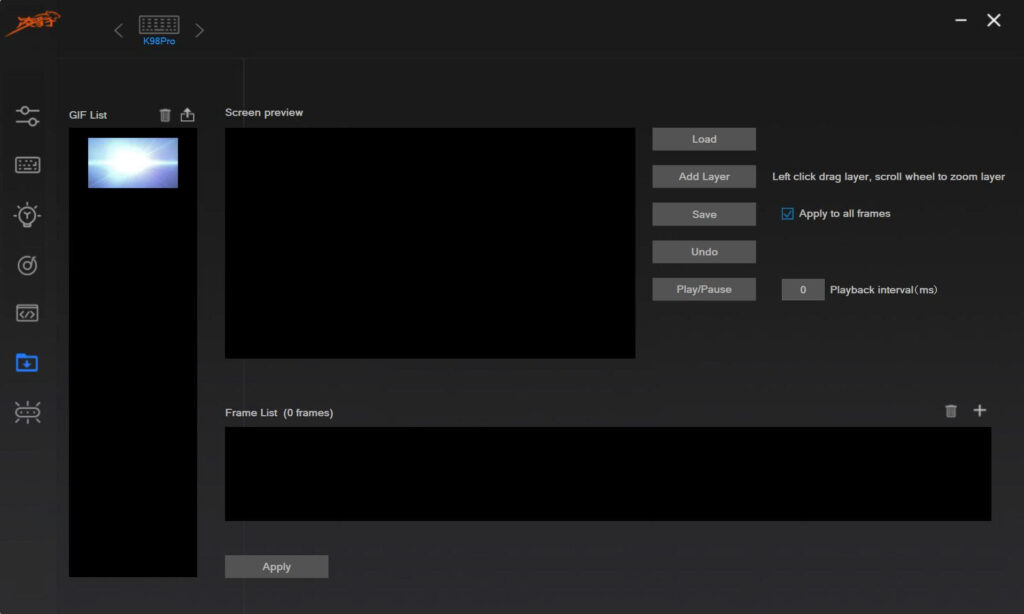Go to next device with right chevron
The height and width of the screenshot is (614, 1024).
199,31
